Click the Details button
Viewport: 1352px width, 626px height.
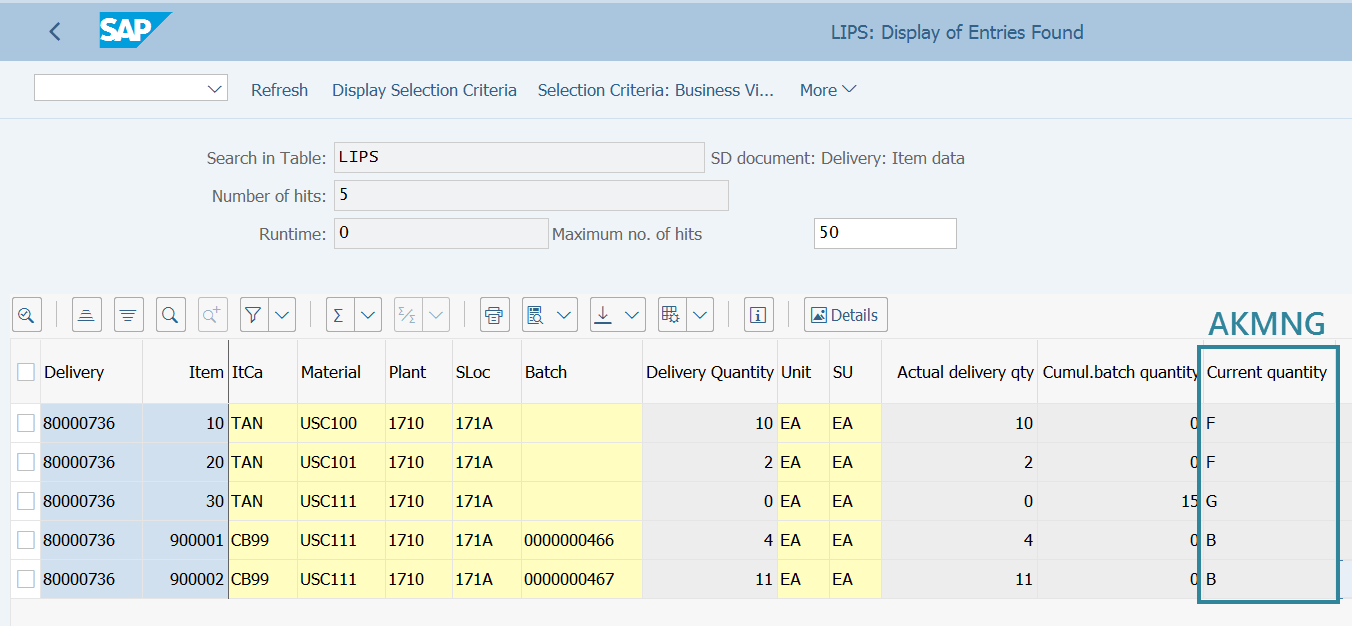[x=845, y=315]
